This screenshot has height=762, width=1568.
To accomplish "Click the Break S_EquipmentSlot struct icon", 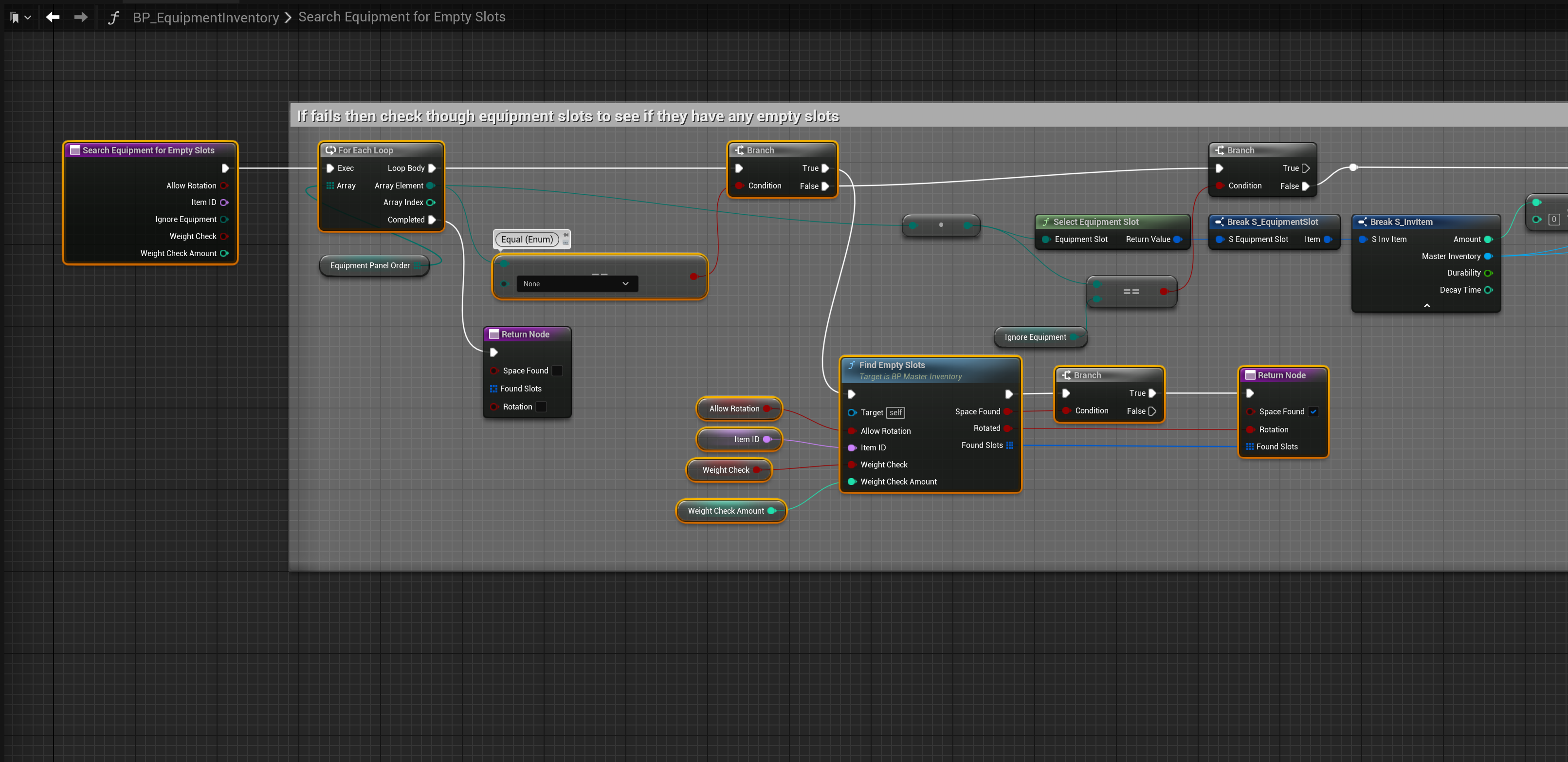I will [x=1219, y=223].
